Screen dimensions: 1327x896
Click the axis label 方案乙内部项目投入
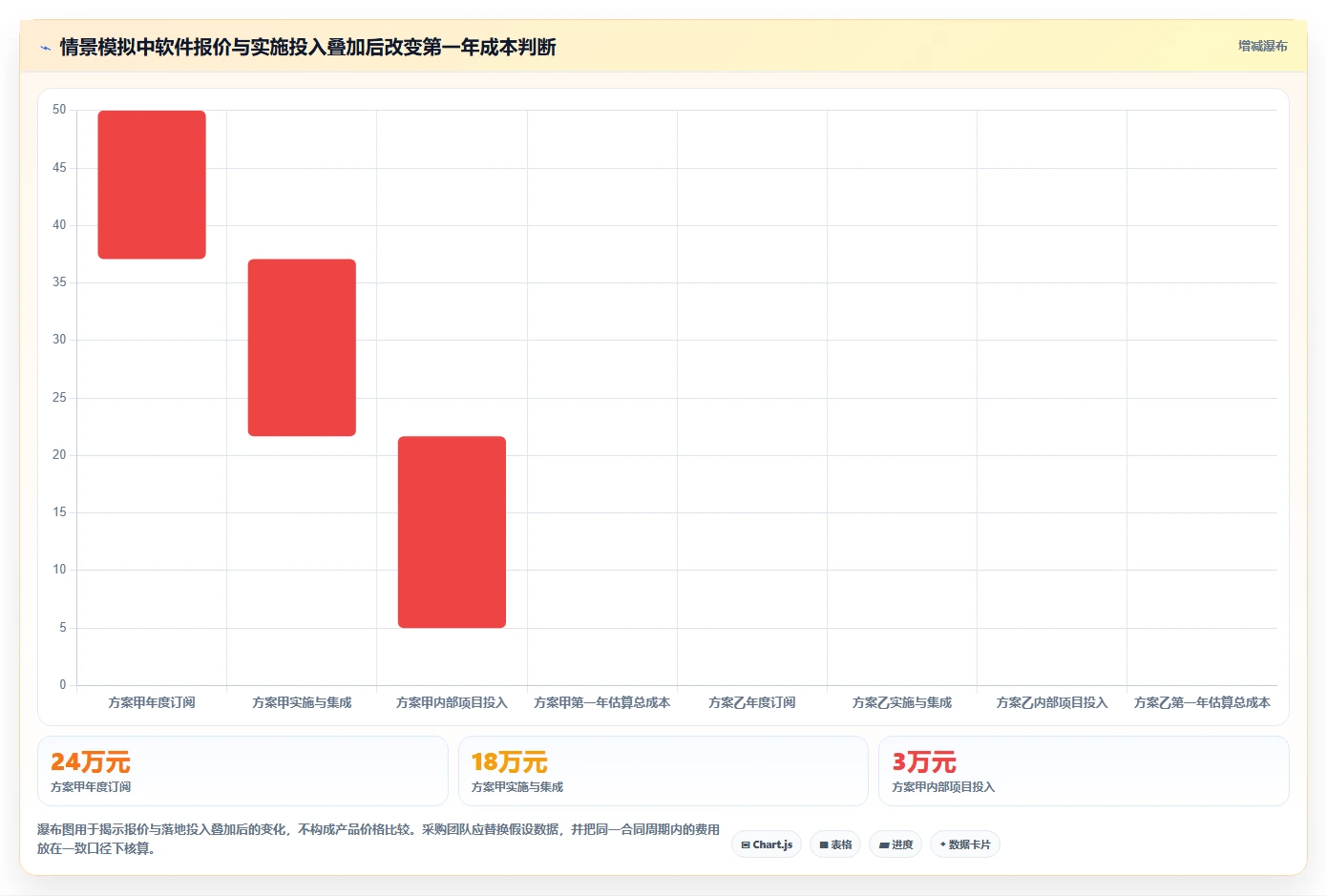point(1052,702)
